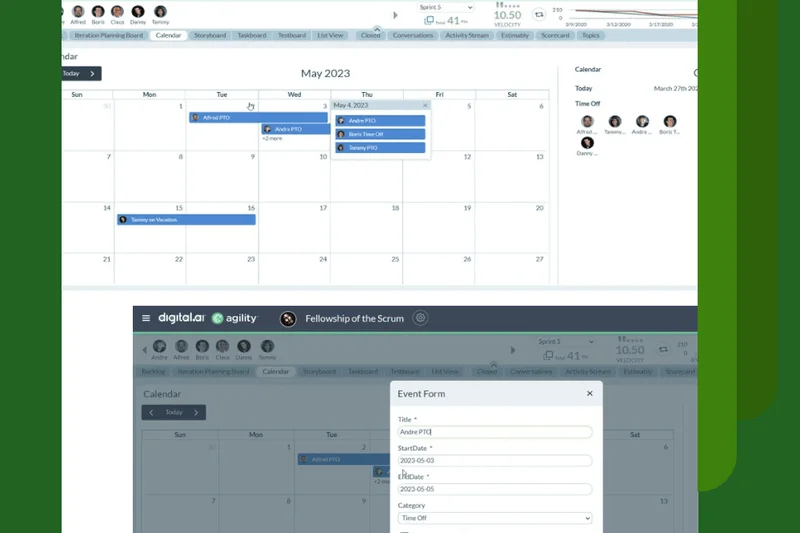
Task: Open the Sprint 5 dropdown in the Fellowship window
Action: pyautogui.click(x=565, y=341)
